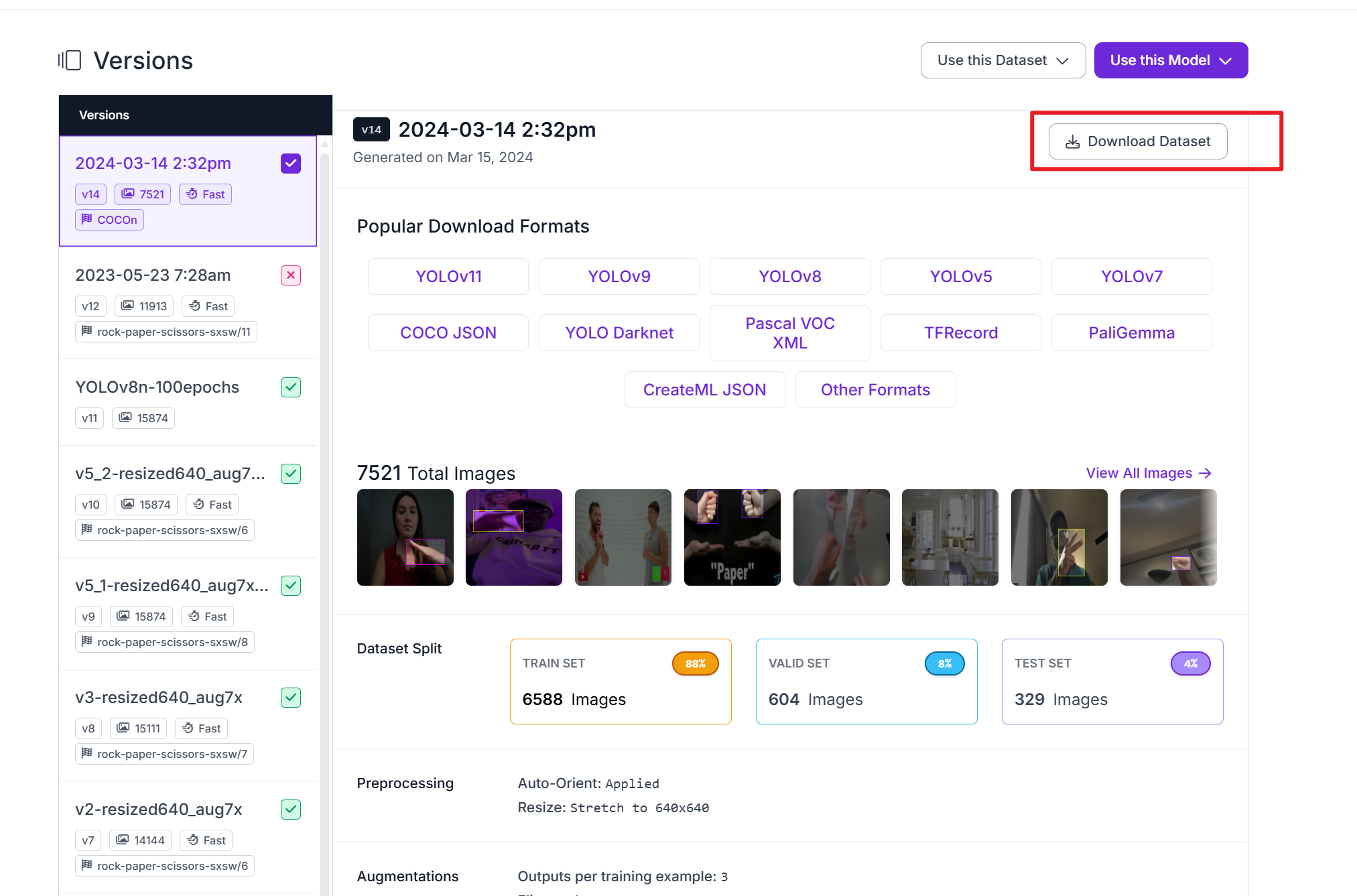1357x896 pixels.
Task: Expand the Use this Model dropdown
Action: tap(1171, 60)
